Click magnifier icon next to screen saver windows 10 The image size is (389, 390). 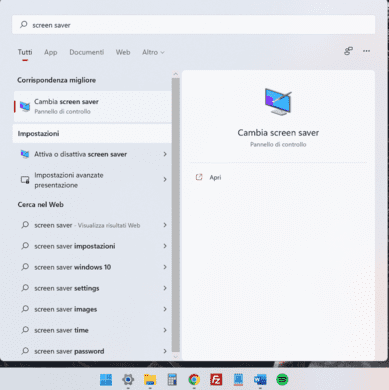25,267
